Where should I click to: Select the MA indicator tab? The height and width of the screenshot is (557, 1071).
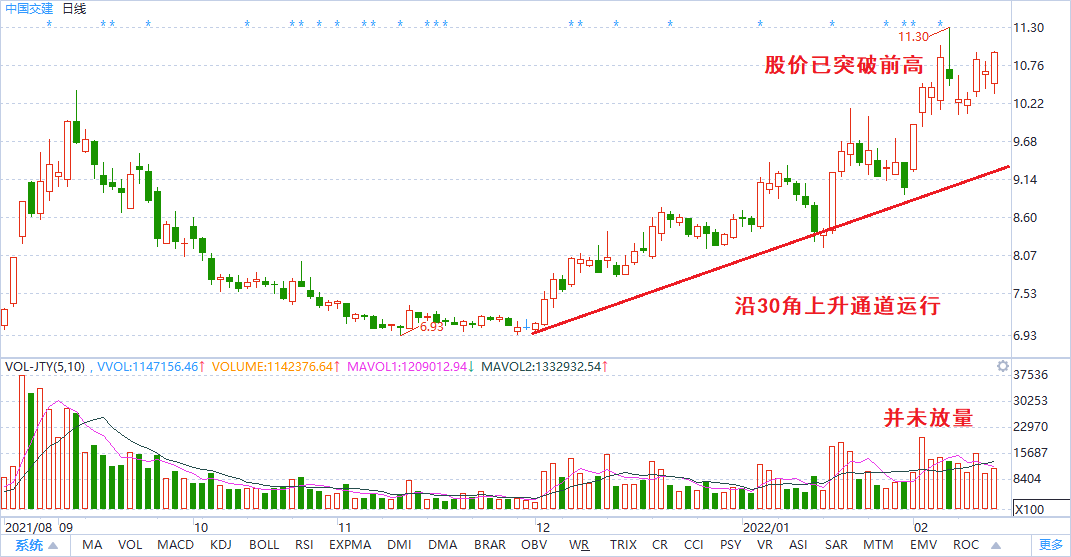tap(92, 545)
